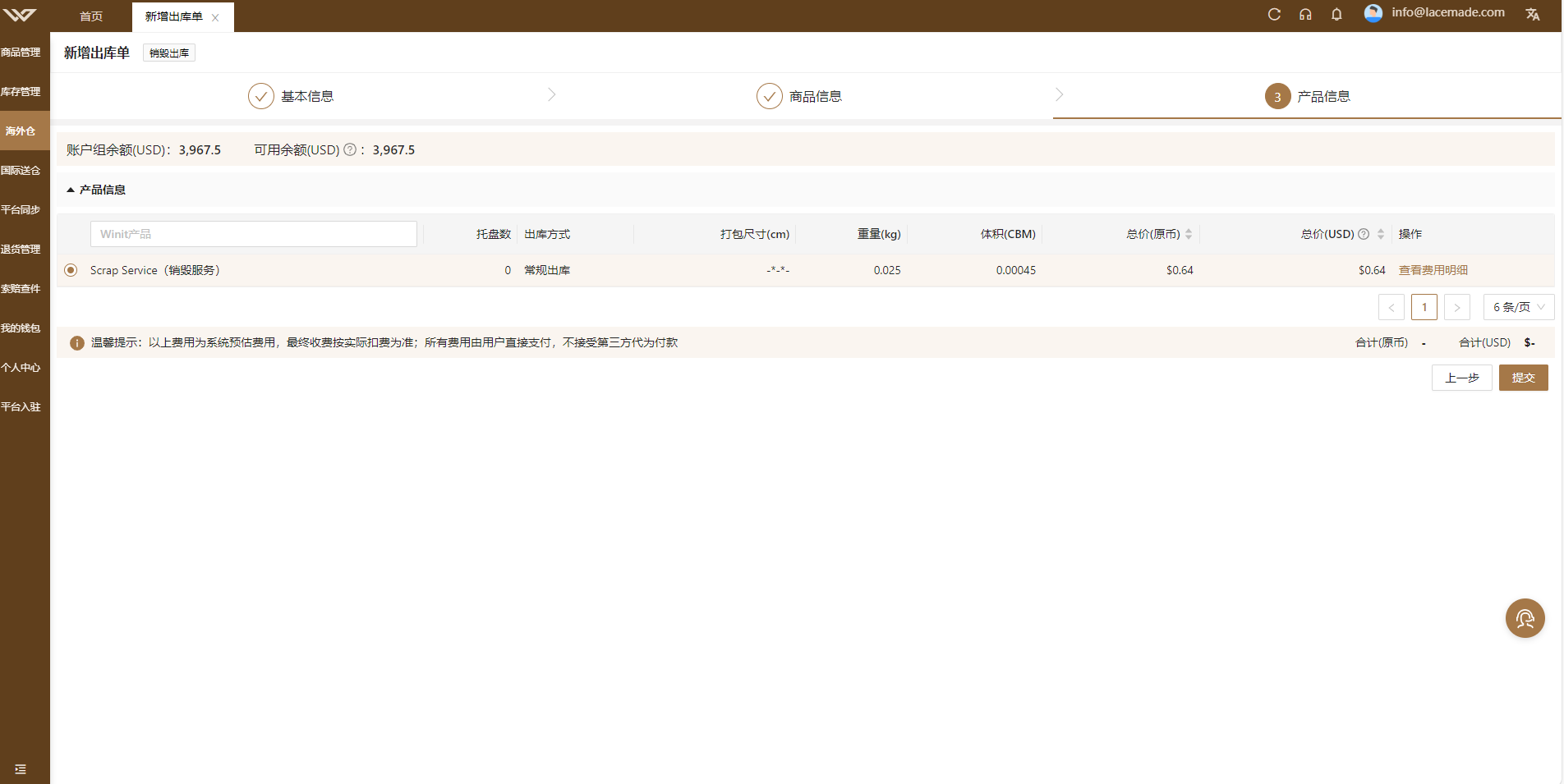Select page 1 in pagination

pyautogui.click(x=1424, y=307)
